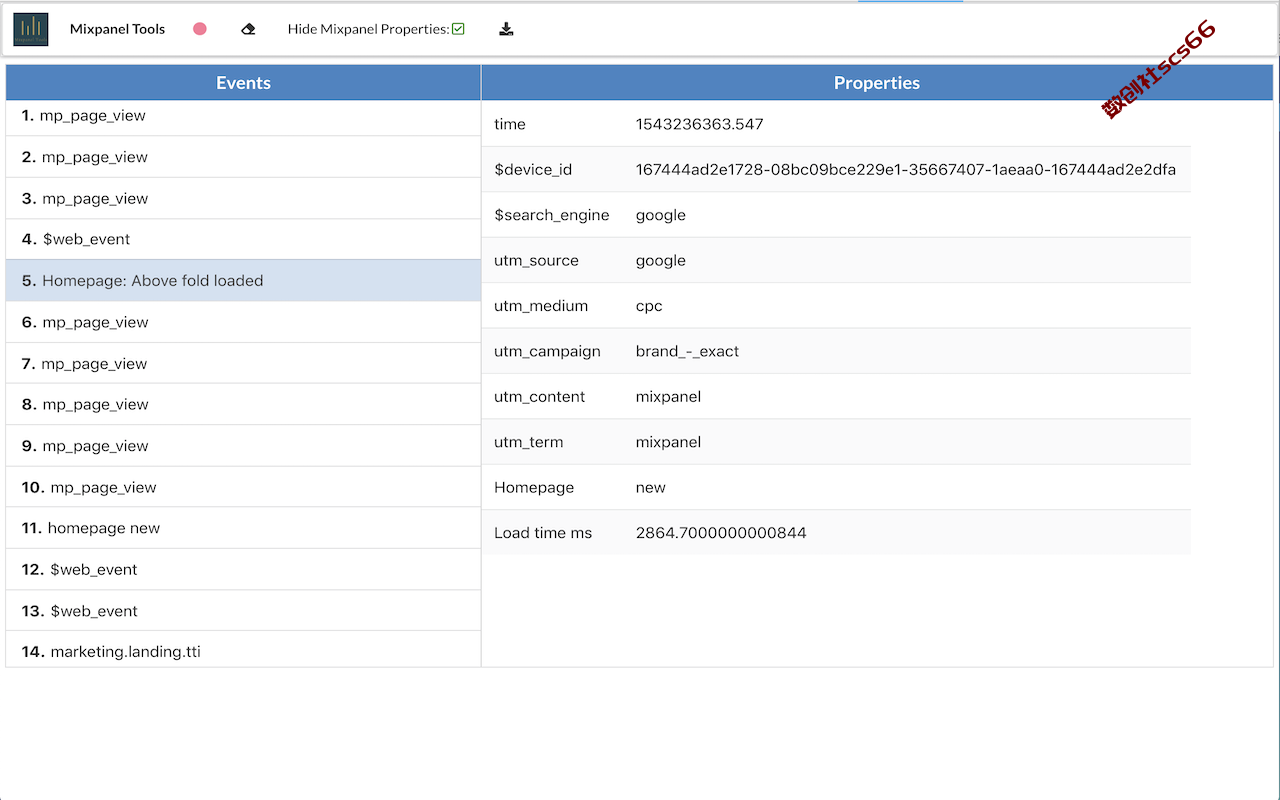The image size is (1280, 800).
Task: Select event 9. mp_page_view
Action: tap(243, 446)
